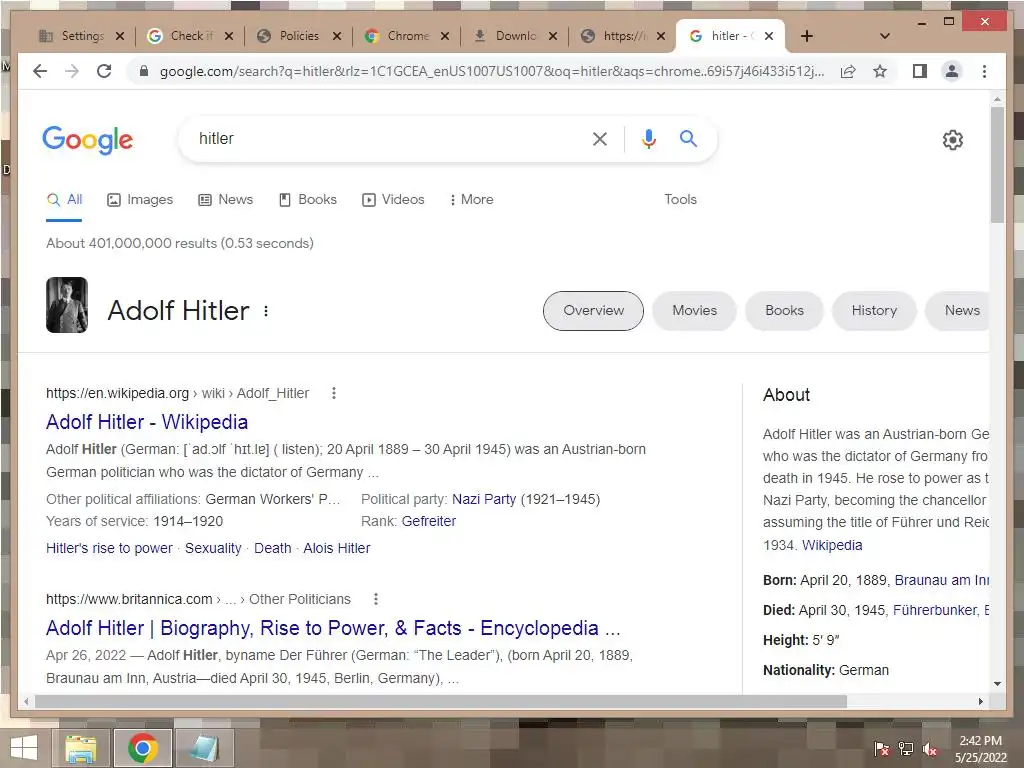
Task: Open About this result menu for Britannica
Action: (376, 599)
